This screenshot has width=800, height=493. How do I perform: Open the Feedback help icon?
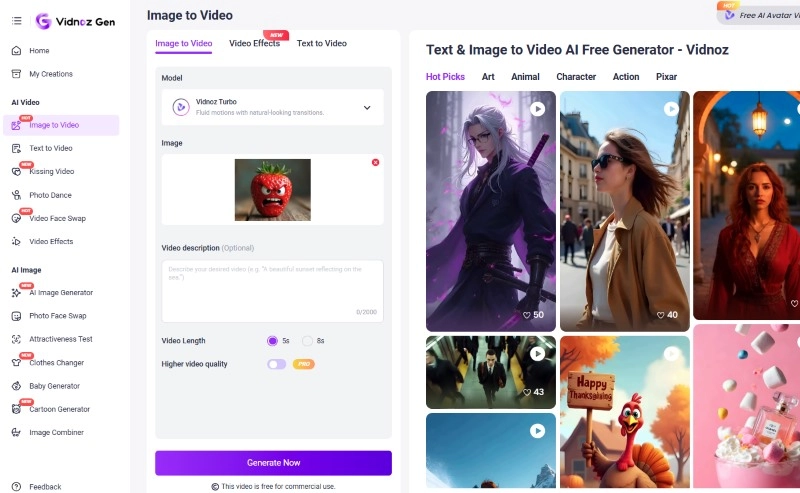(x=16, y=487)
